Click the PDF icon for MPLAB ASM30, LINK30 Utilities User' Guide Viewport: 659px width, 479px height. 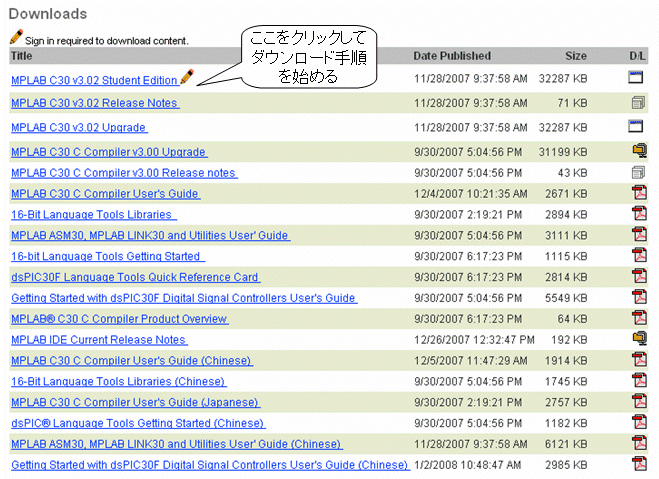click(640, 234)
